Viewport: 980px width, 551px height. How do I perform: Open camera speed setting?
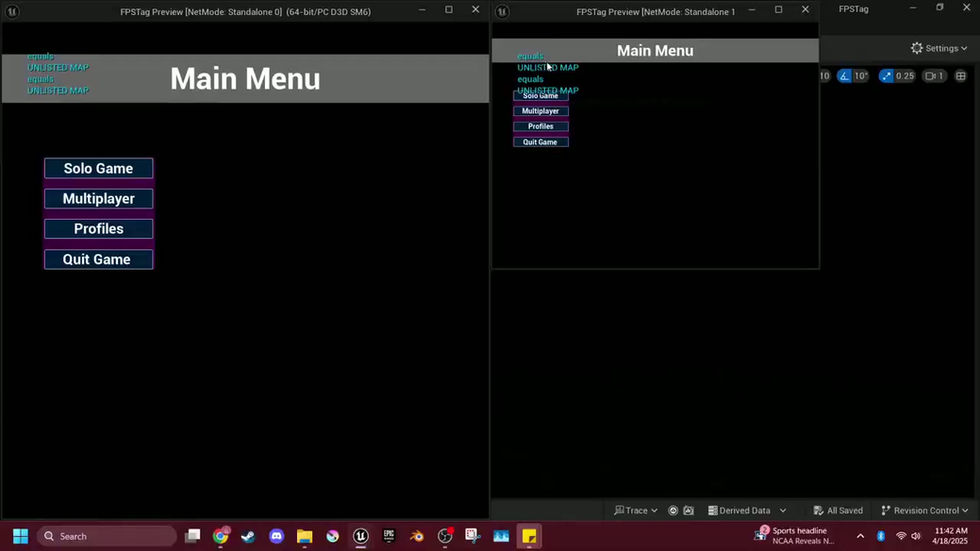point(935,76)
